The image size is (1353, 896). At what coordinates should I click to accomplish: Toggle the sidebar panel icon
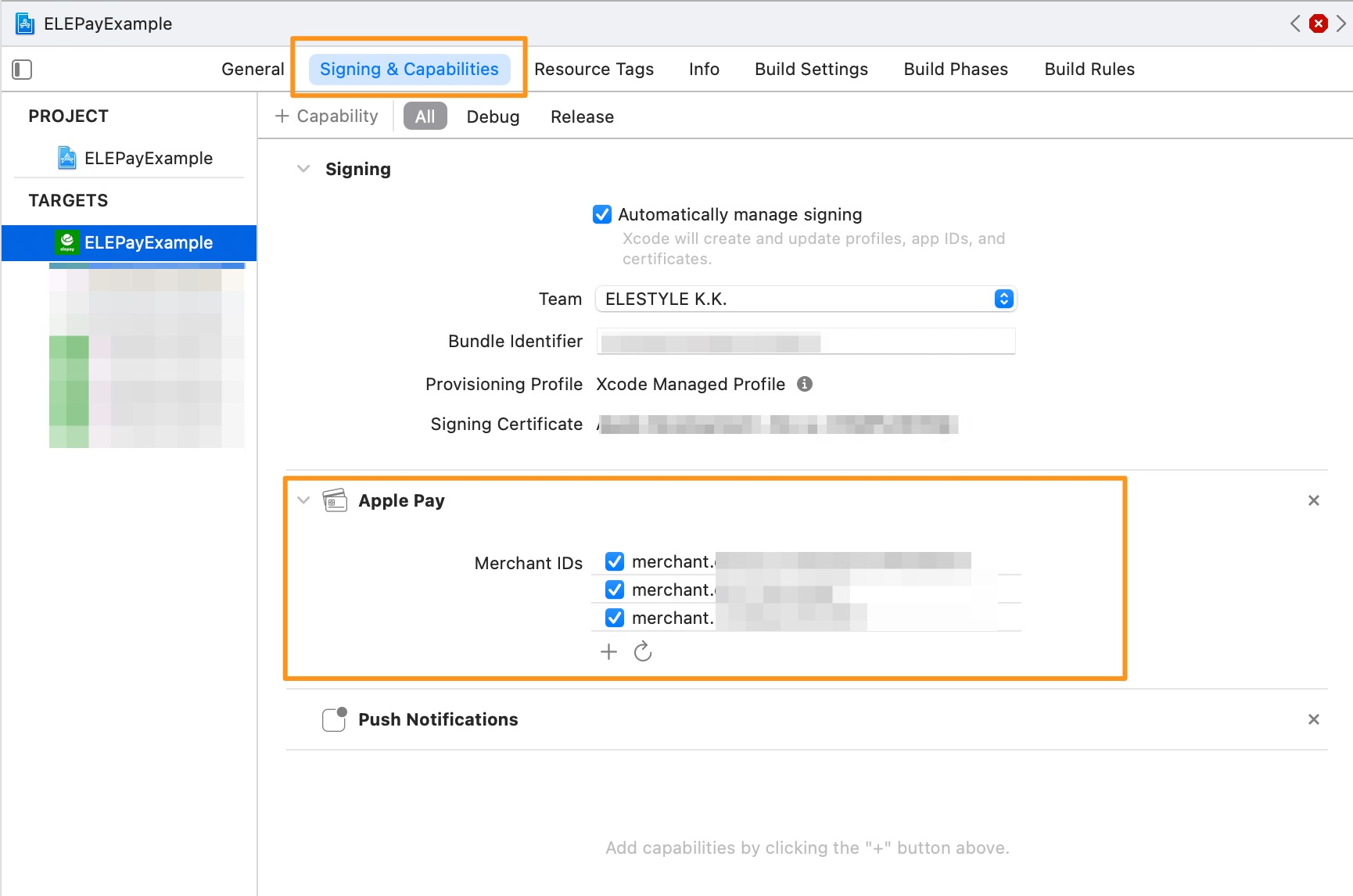(x=22, y=70)
